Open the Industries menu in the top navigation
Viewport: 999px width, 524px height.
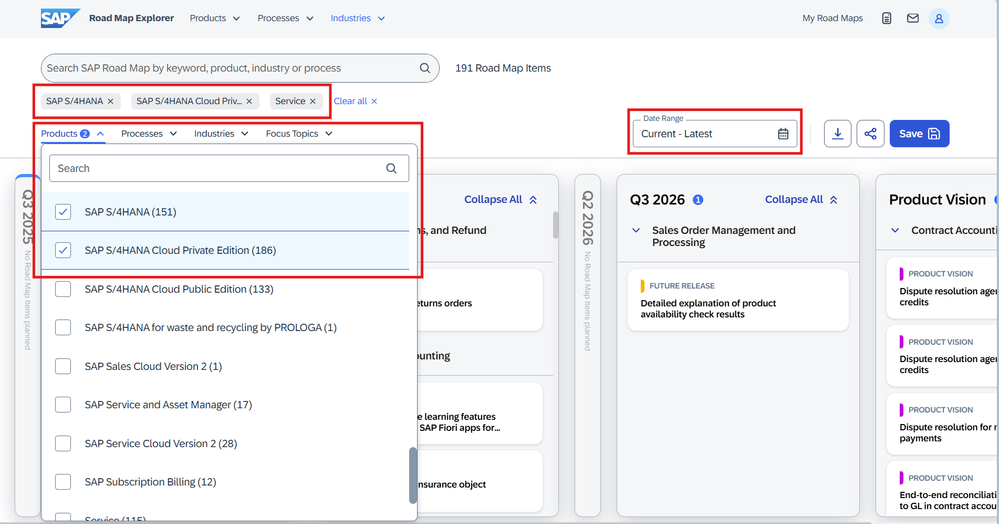[x=357, y=18]
